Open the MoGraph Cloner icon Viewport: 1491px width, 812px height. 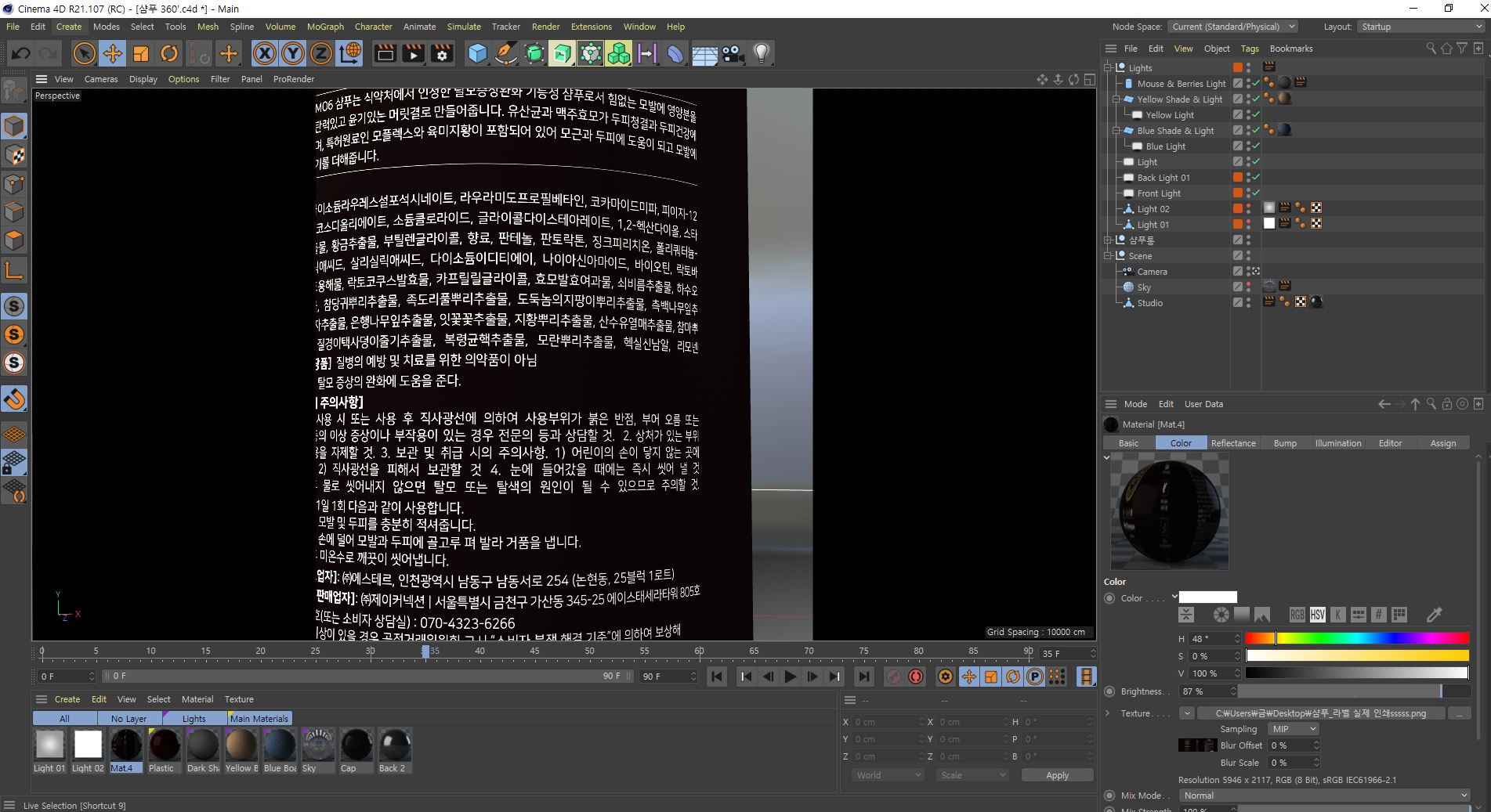pyautogui.click(x=619, y=53)
